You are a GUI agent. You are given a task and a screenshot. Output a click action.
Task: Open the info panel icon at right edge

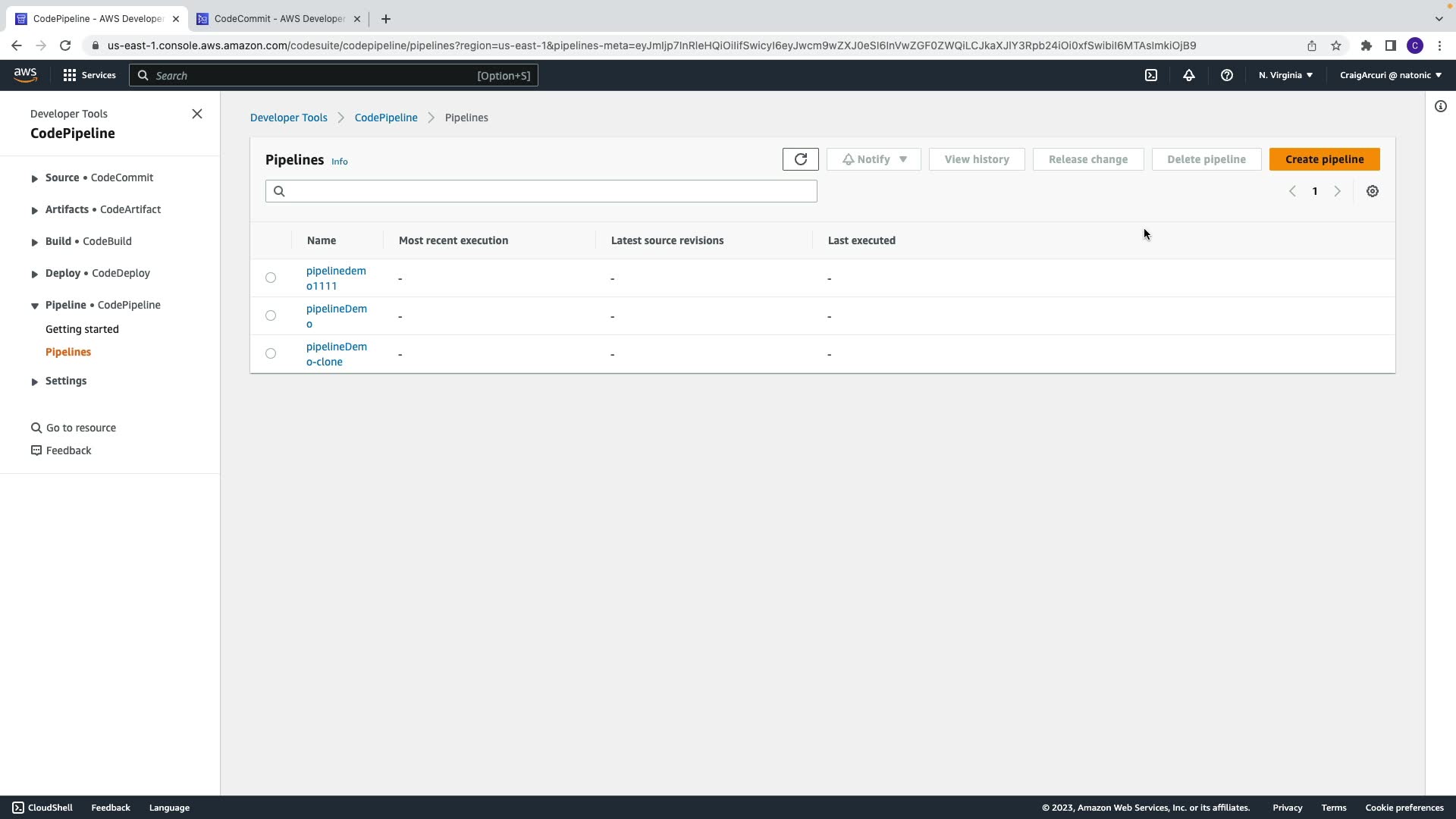(x=1440, y=107)
